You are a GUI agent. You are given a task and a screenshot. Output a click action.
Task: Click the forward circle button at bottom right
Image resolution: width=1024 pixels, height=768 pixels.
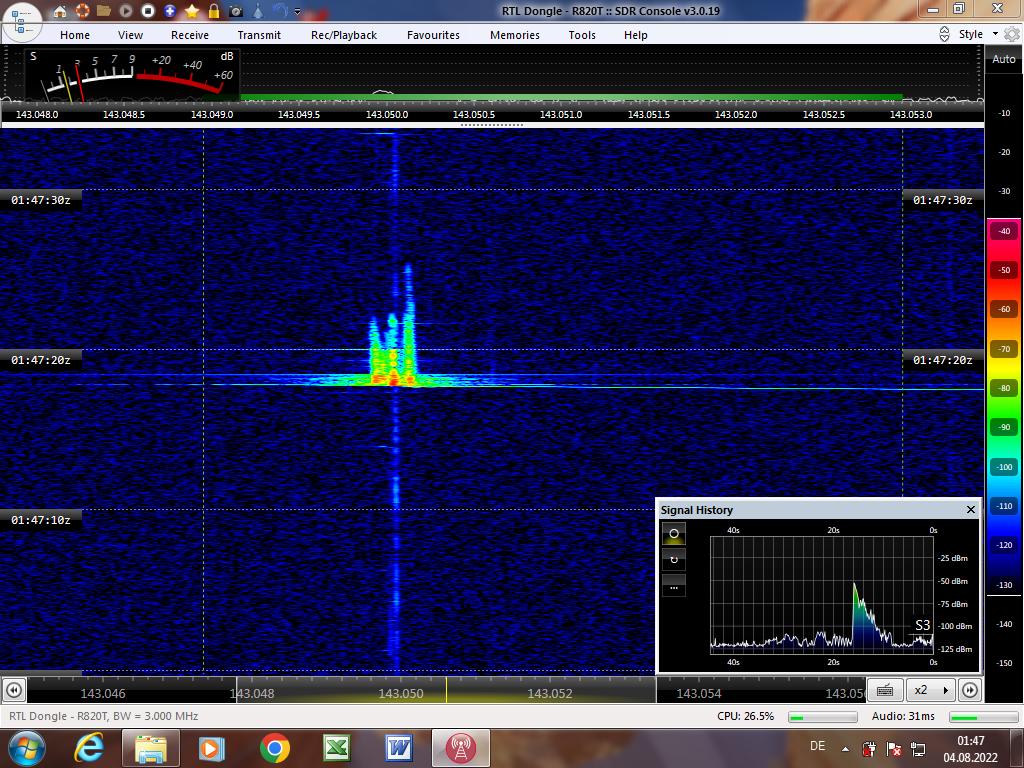(x=970, y=690)
